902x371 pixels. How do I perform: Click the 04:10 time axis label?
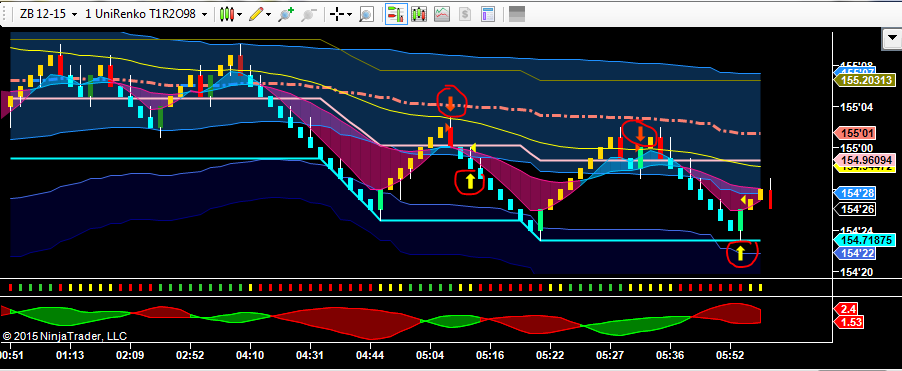250,355
